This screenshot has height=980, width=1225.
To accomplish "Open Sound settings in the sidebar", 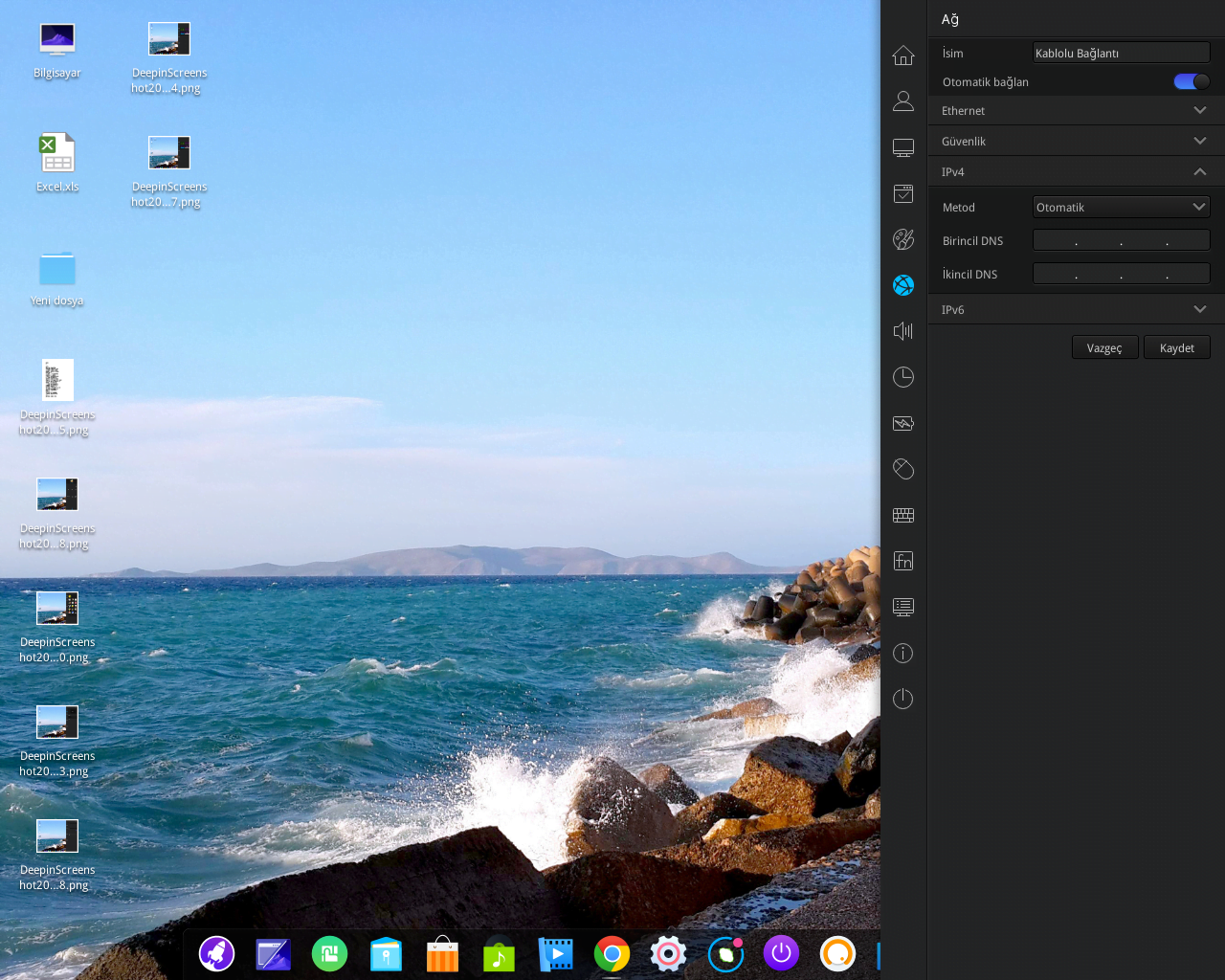I will 902,330.
